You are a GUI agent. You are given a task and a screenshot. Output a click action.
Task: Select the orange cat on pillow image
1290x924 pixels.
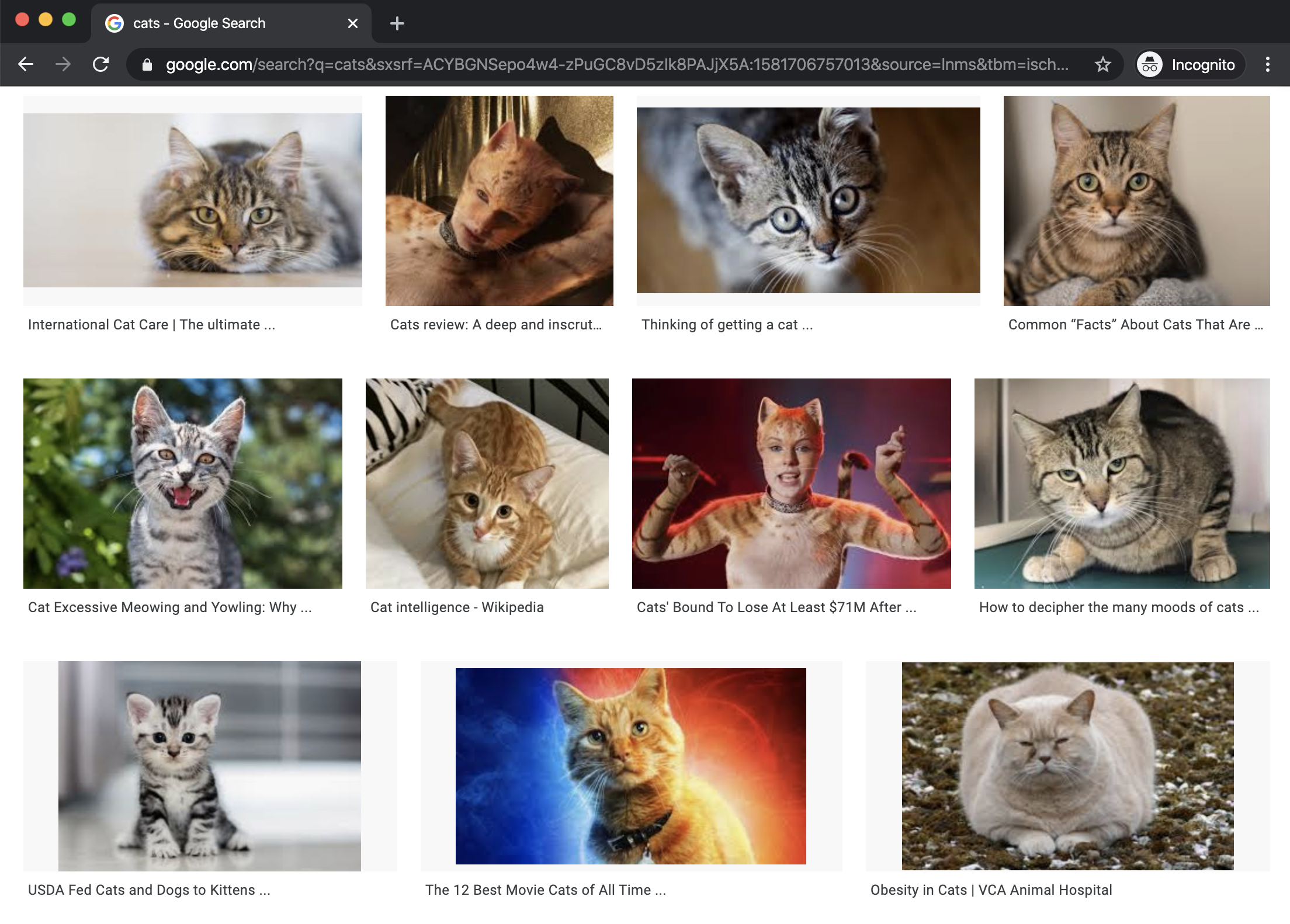487,484
